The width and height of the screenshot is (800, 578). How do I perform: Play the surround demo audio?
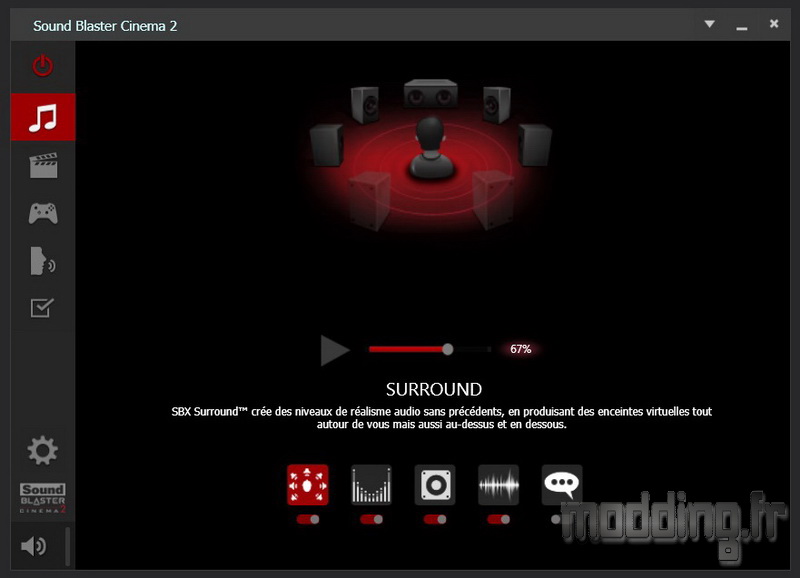[x=335, y=350]
